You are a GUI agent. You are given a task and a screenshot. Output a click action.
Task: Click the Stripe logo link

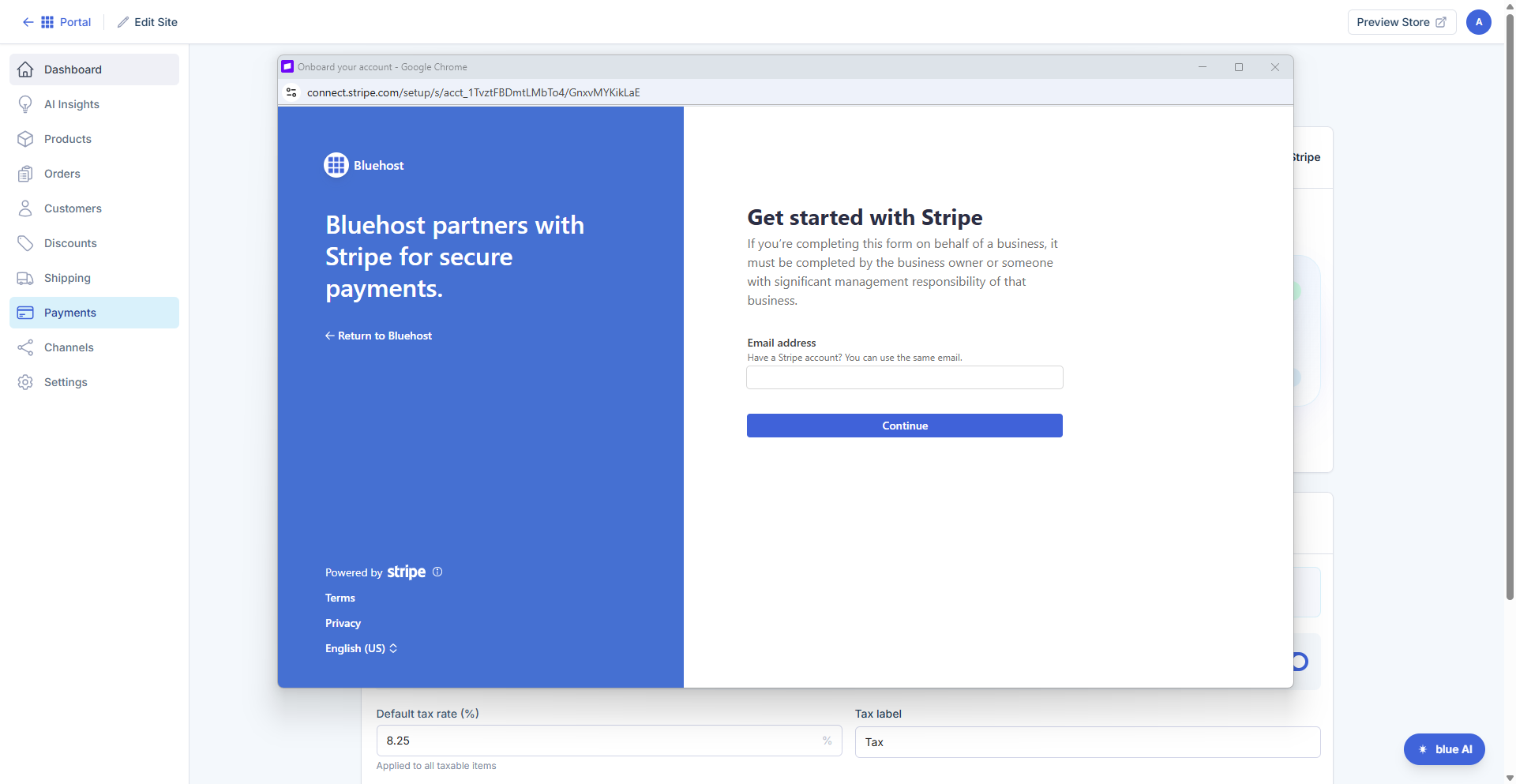[406, 572]
